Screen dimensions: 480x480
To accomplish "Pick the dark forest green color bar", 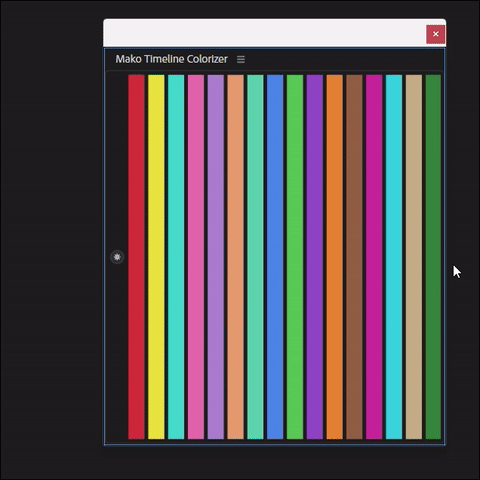I will [433, 257].
